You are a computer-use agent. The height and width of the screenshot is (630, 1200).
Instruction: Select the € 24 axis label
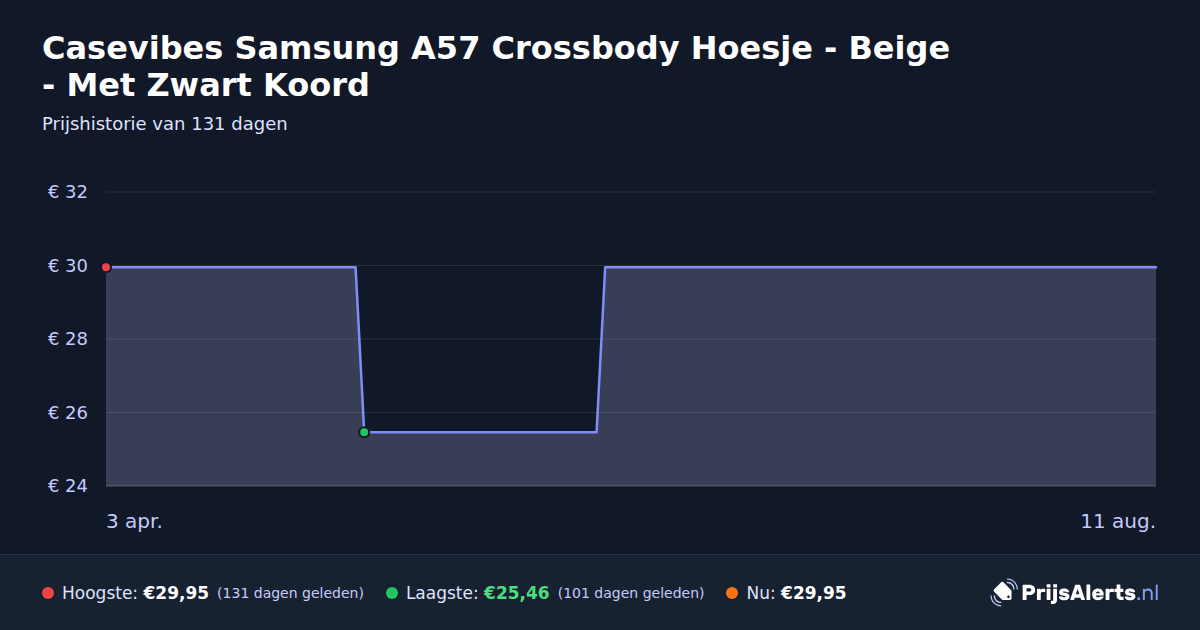[68, 486]
